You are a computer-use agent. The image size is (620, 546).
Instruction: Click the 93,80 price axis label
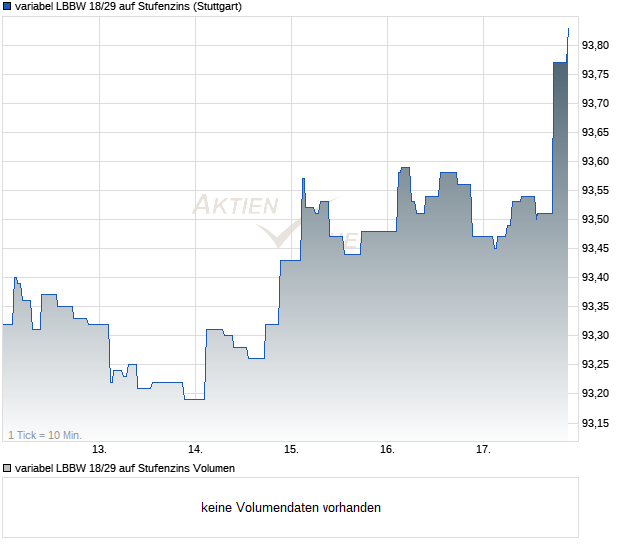point(595,45)
